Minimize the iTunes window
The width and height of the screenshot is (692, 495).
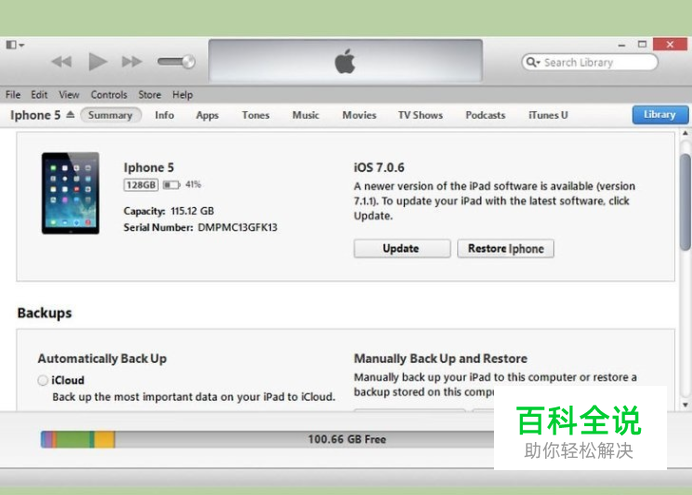(622, 45)
